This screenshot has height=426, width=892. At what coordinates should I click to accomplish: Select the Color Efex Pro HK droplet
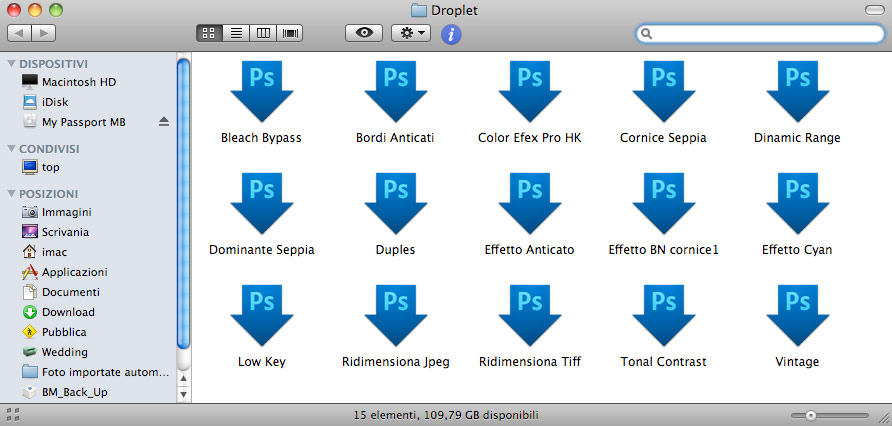coord(529,92)
